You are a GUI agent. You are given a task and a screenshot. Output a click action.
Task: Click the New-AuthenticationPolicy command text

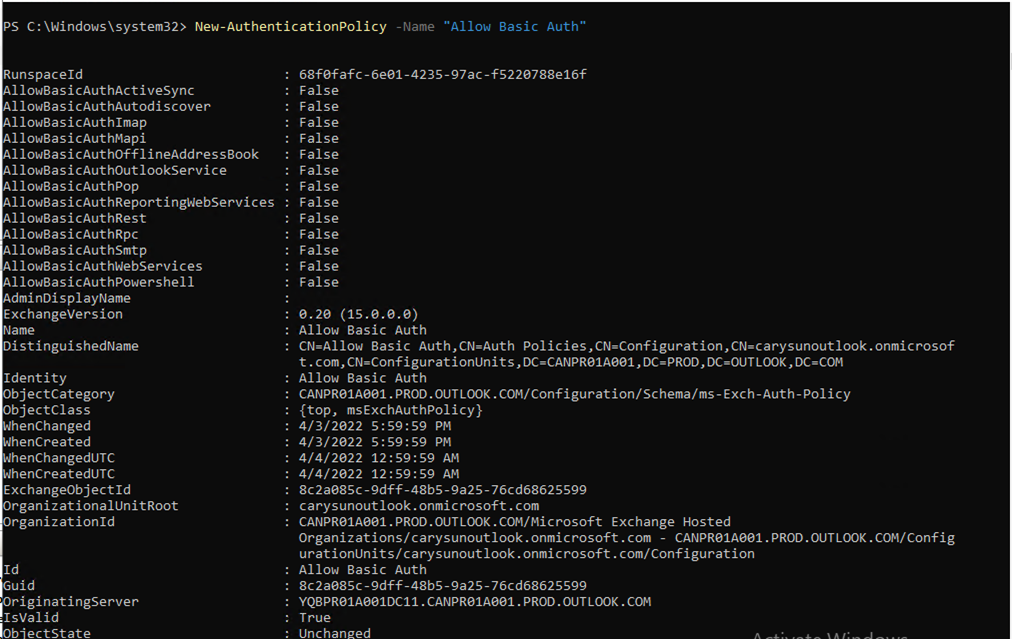click(290, 26)
